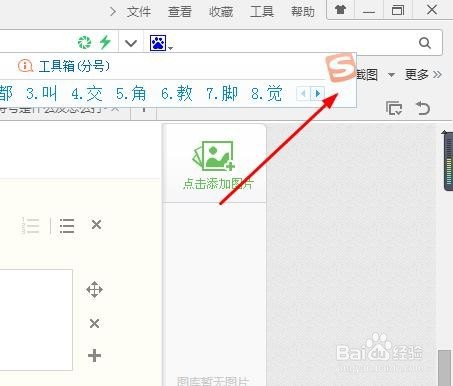Click the X next to list icons
Viewport: 453px width, 386px height.
point(96,225)
